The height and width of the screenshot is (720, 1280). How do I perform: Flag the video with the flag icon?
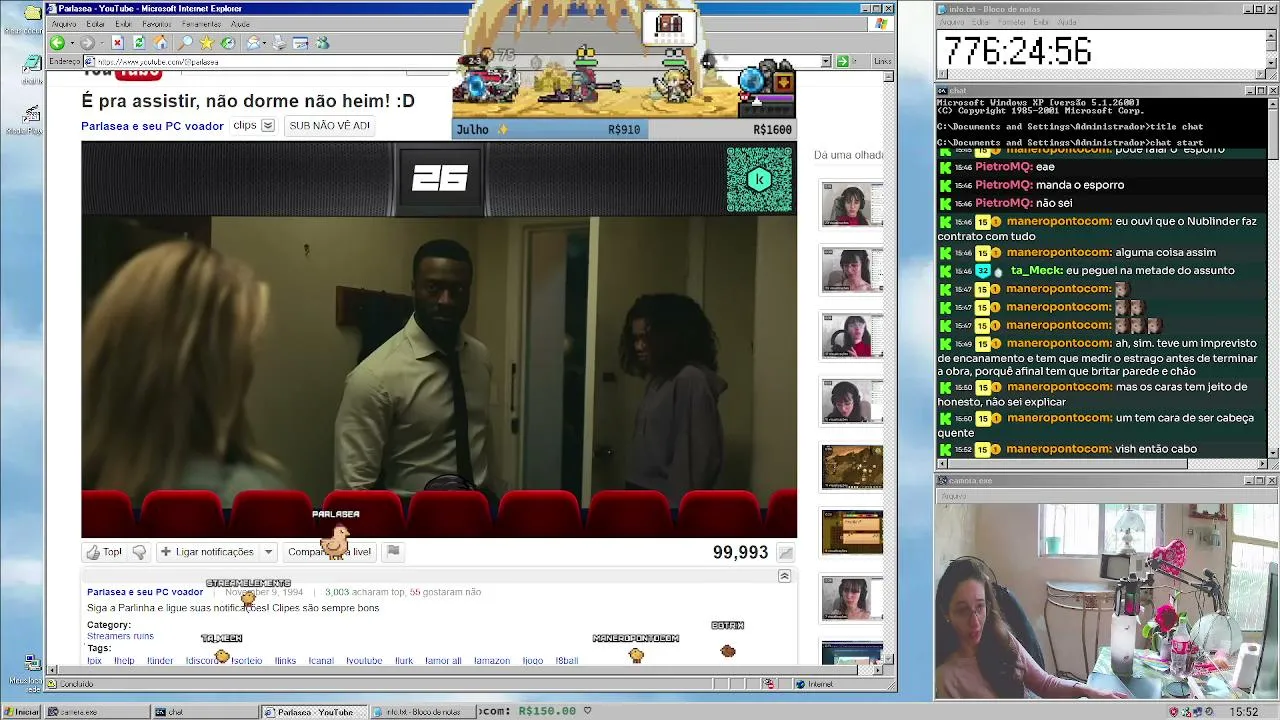(x=393, y=551)
